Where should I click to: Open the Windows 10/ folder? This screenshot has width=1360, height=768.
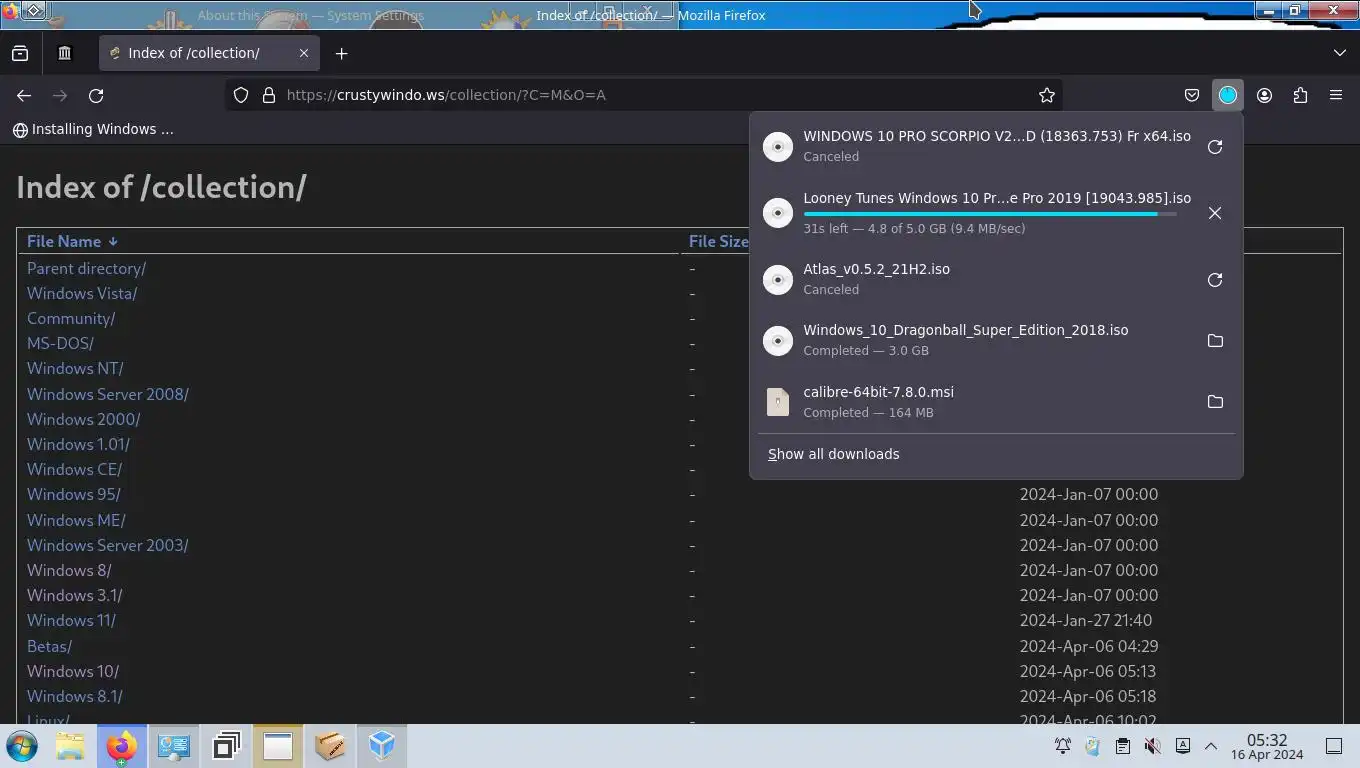click(73, 671)
